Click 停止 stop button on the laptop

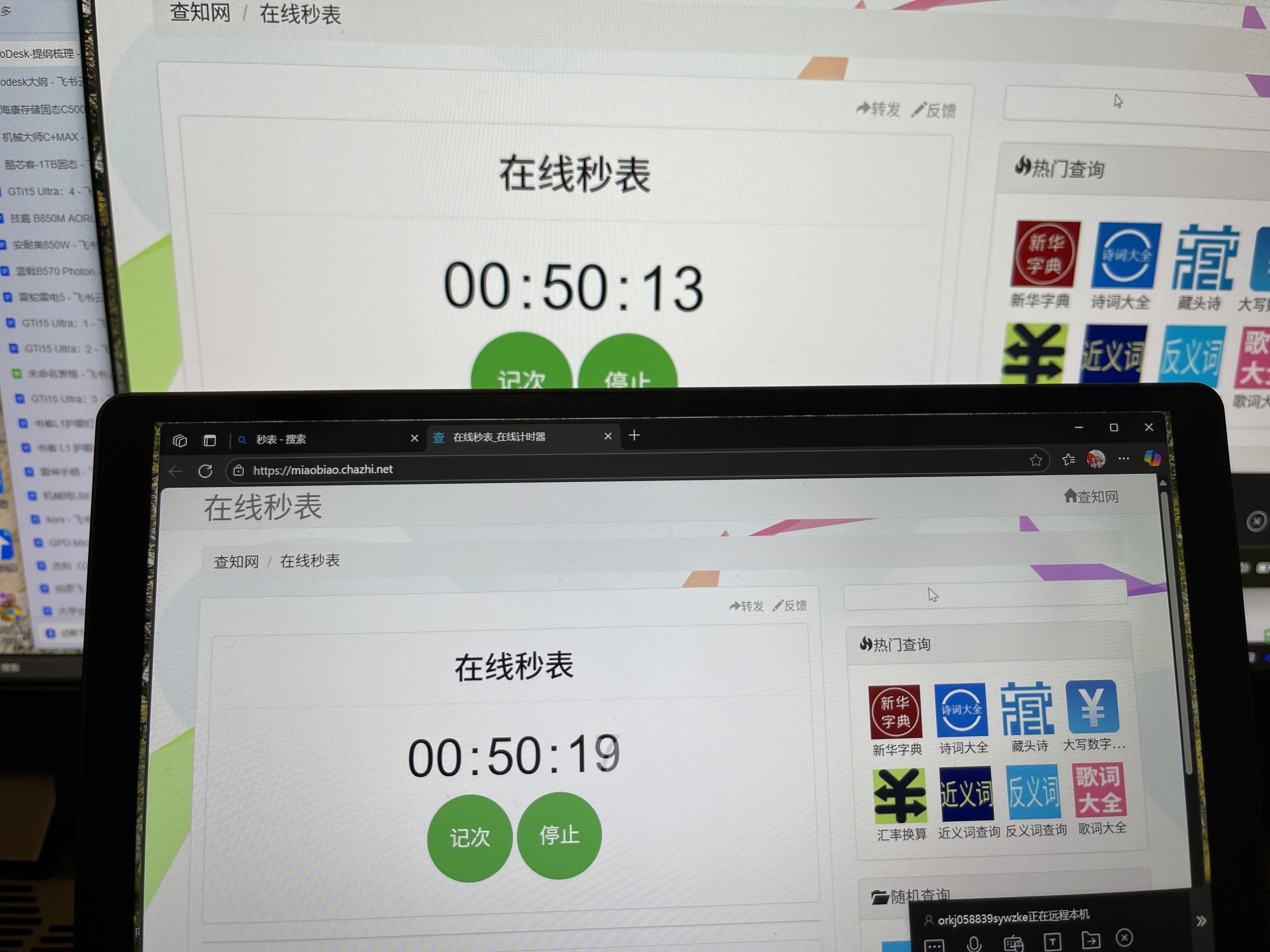pyautogui.click(x=559, y=836)
